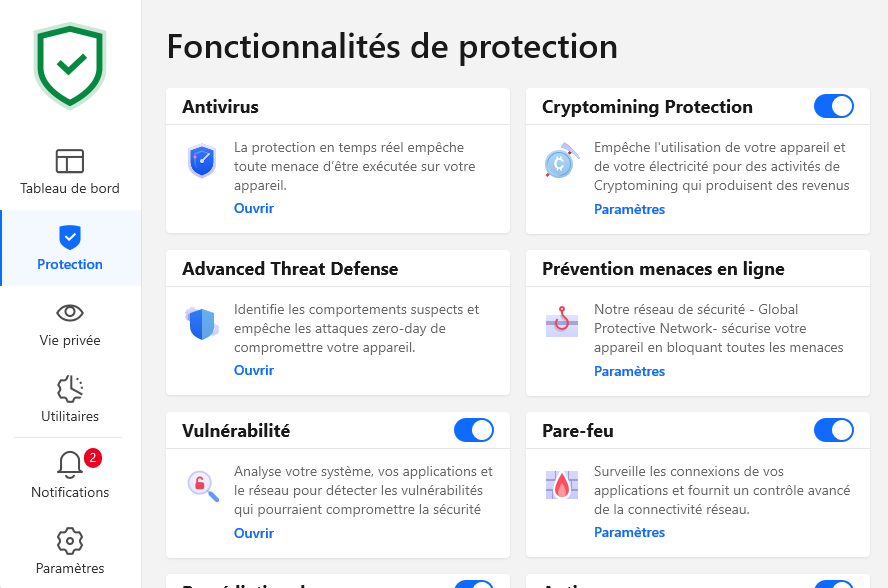
Task: Click the Advanced Threat Defense shield icon
Action: pyautogui.click(x=202, y=324)
